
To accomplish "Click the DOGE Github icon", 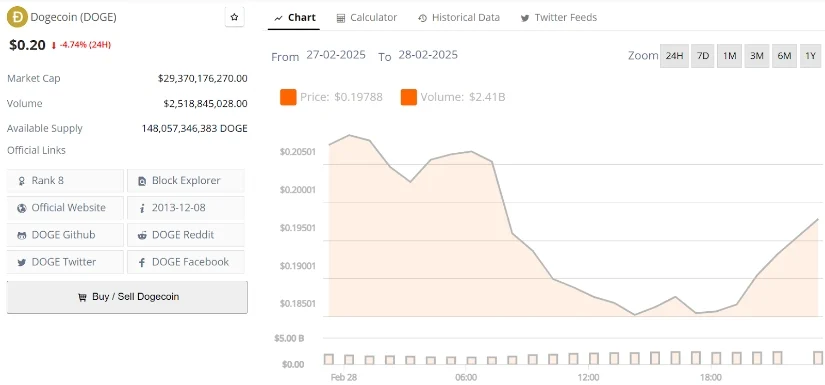I will coord(22,236).
